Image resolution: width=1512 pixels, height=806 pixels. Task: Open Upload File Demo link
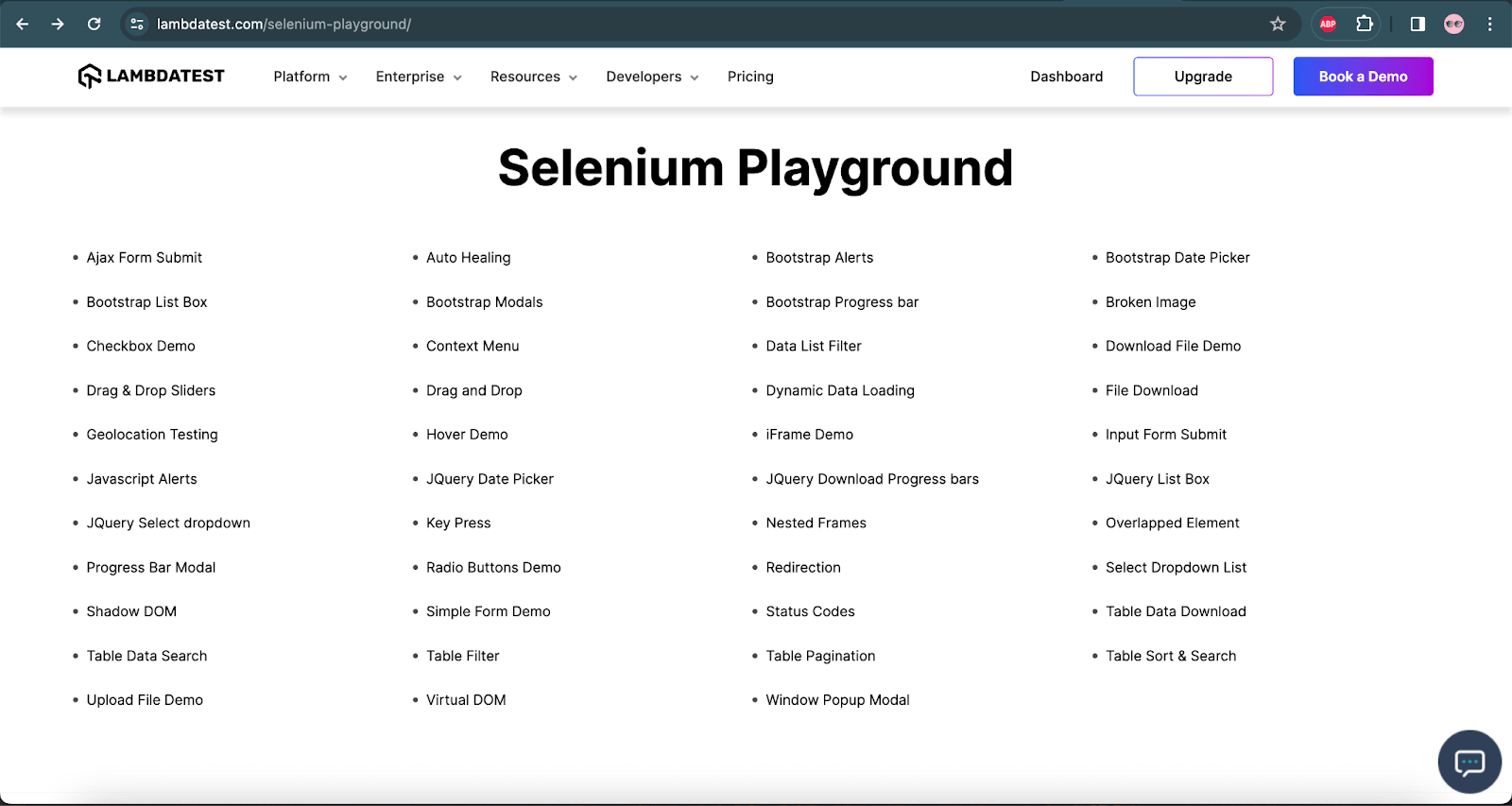tap(145, 700)
